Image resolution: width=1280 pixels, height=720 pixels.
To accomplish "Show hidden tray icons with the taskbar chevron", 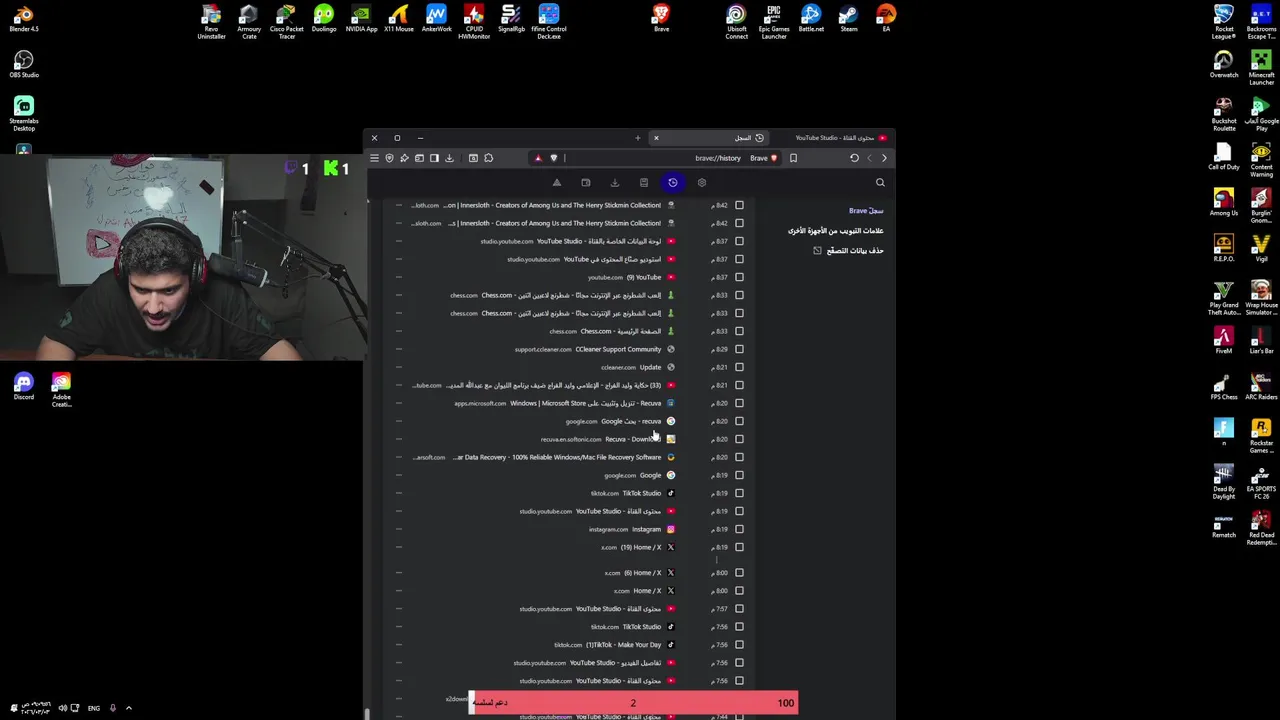I will [x=128, y=708].
